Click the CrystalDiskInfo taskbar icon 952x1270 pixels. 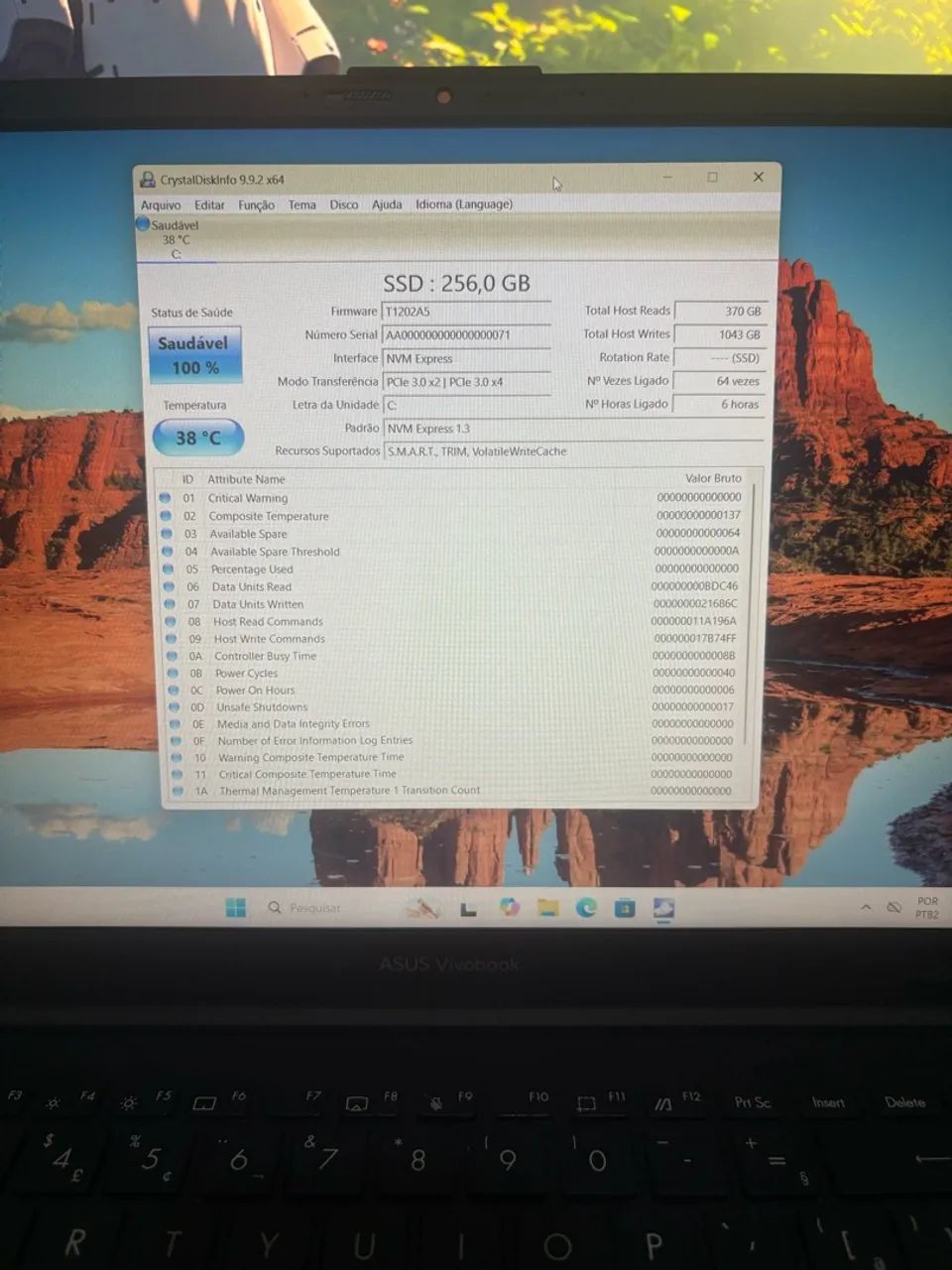point(663,907)
